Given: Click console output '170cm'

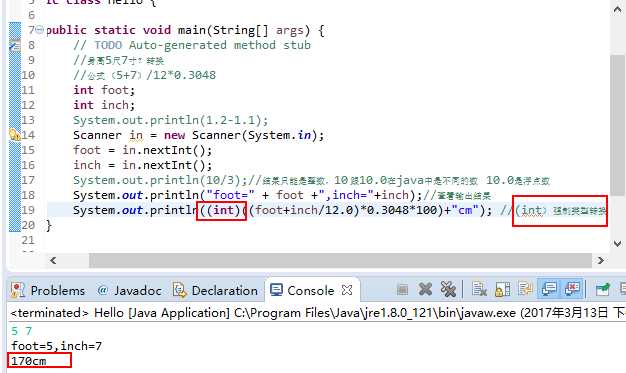Looking at the screenshot, I should pyautogui.click(x=28, y=361).
